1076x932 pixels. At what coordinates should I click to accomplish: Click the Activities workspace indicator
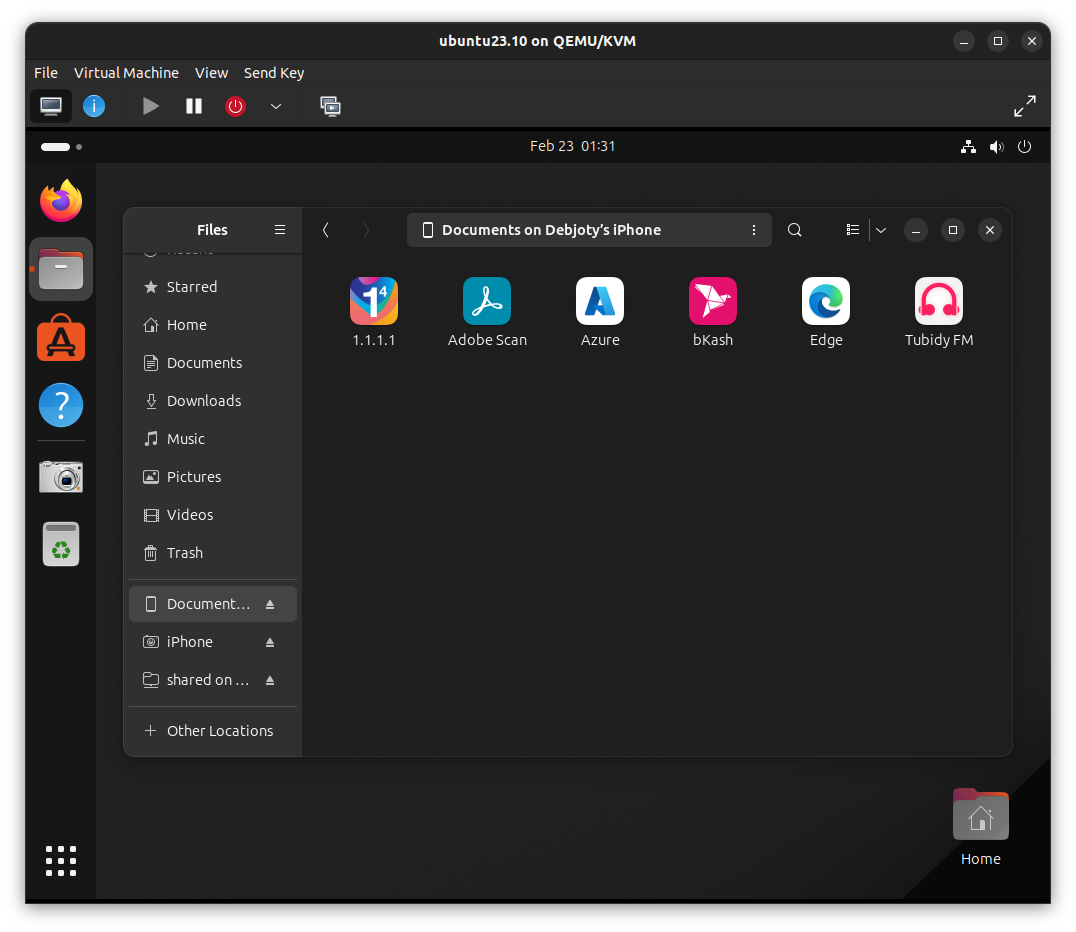click(61, 146)
